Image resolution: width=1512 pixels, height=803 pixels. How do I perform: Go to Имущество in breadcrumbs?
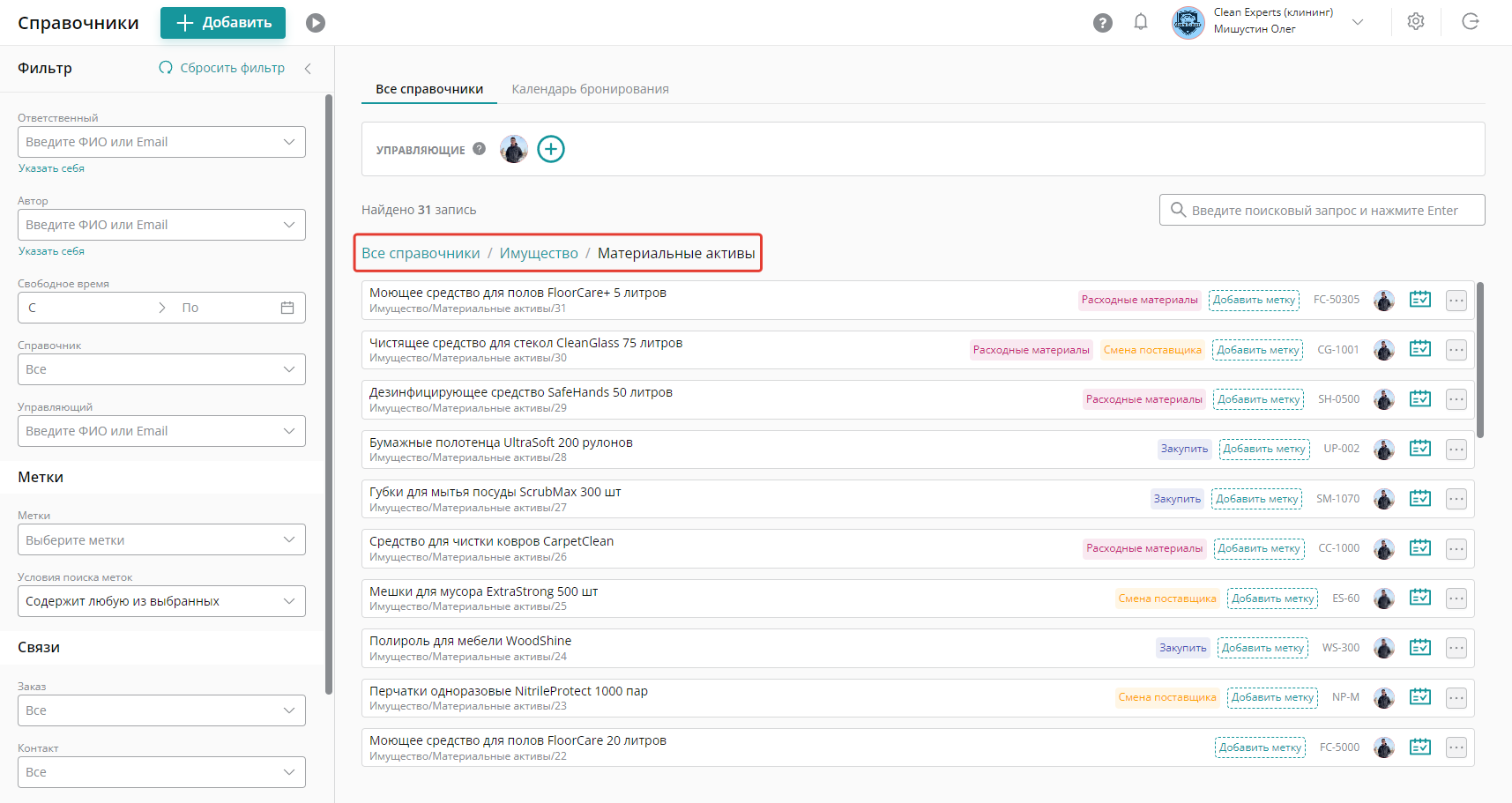539,253
